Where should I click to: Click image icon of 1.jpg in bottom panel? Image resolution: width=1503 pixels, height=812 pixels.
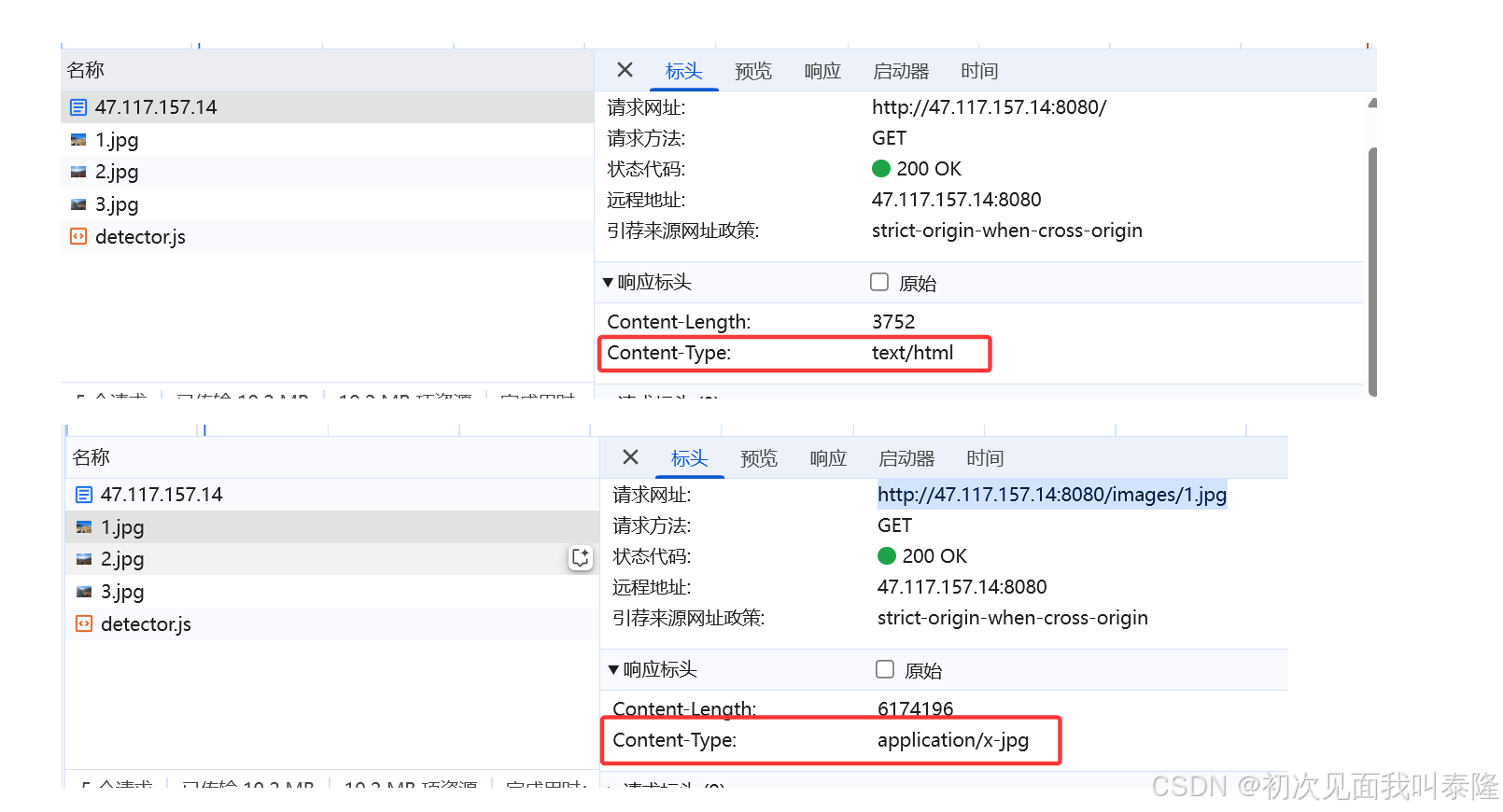pyautogui.click(x=84, y=527)
